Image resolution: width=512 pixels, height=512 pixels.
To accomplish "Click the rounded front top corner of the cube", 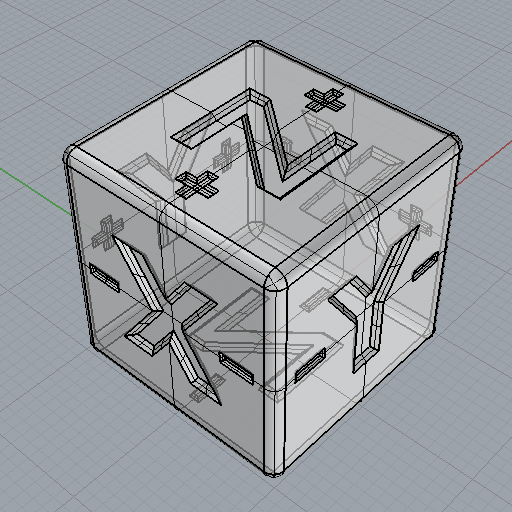I will click(x=275, y=279).
